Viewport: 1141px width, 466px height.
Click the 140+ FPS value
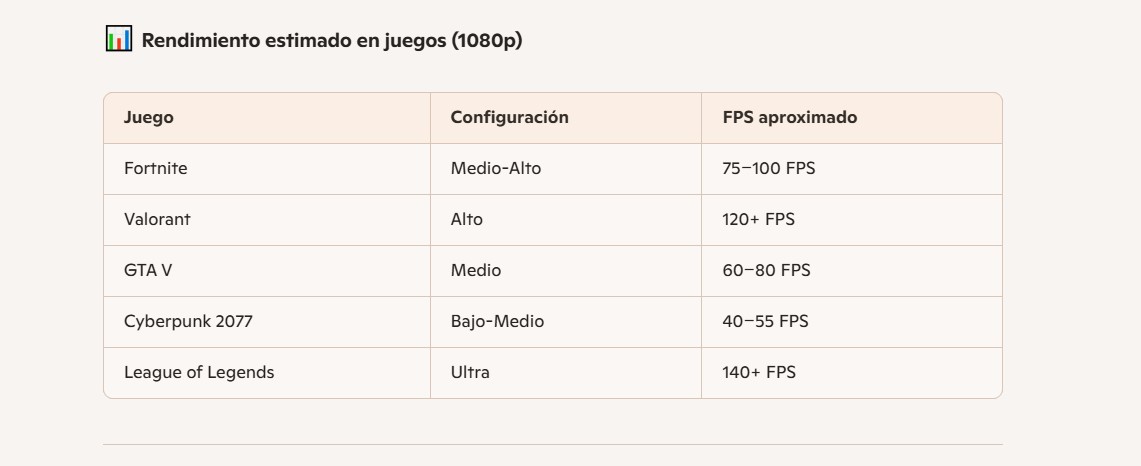pos(758,372)
